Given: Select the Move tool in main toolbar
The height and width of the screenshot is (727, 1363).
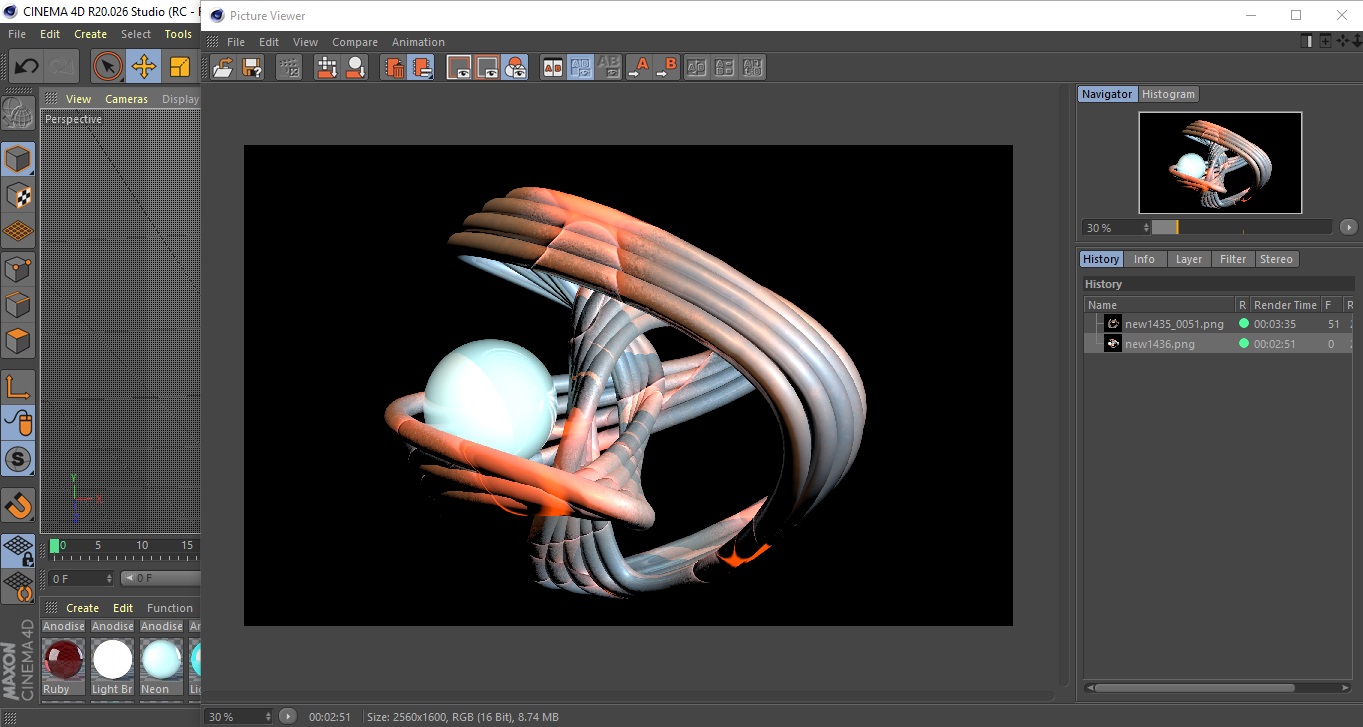Looking at the screenshot, I should (144, 67).
